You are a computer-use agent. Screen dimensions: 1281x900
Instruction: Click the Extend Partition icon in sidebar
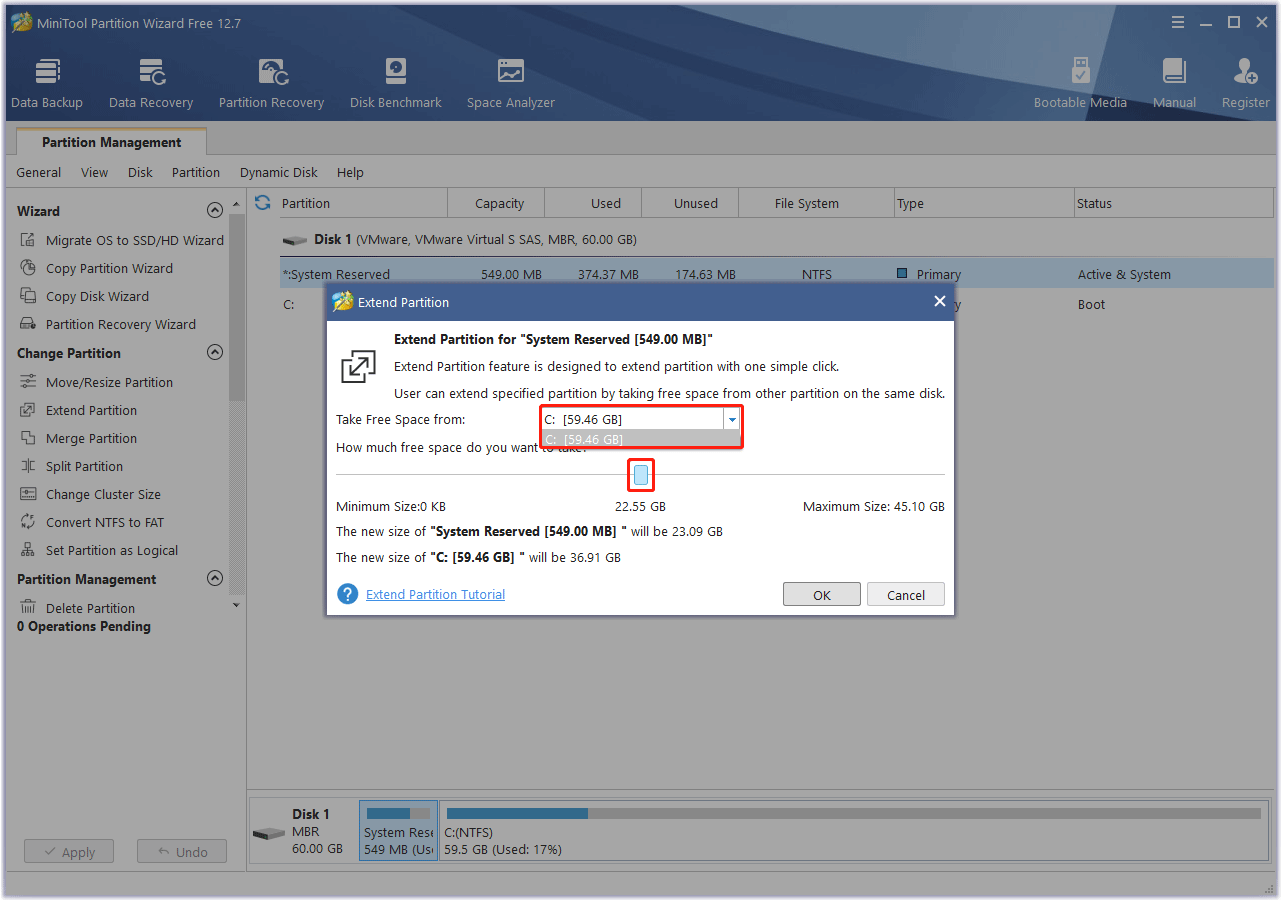[28, 410]
